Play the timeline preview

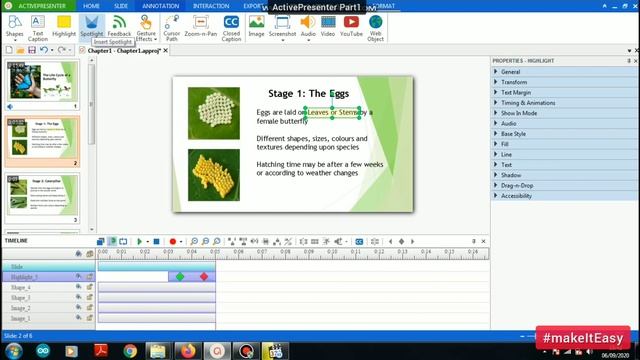click(x=139, y=241)
